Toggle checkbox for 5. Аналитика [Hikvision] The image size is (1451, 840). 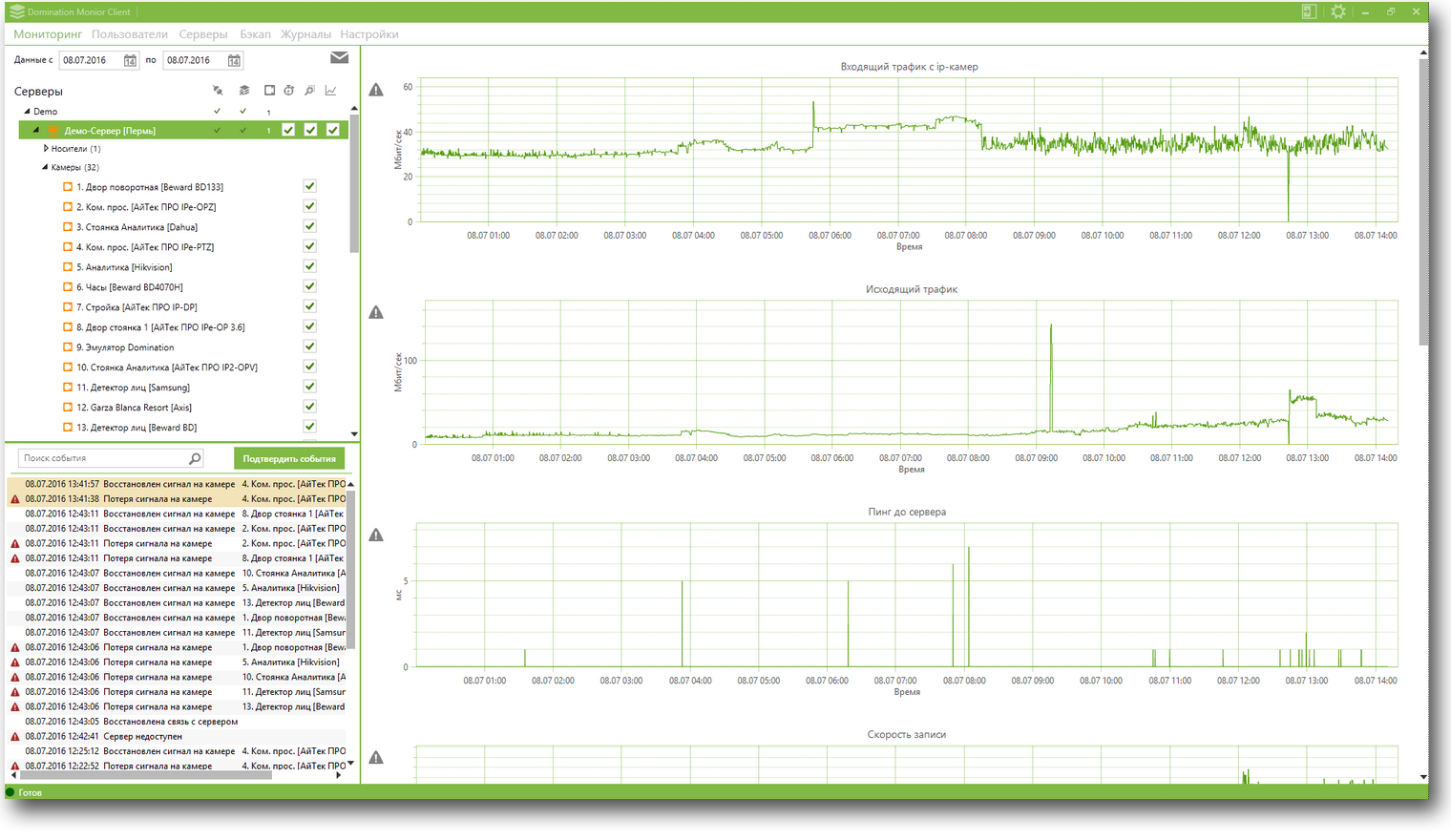(310, 266)
